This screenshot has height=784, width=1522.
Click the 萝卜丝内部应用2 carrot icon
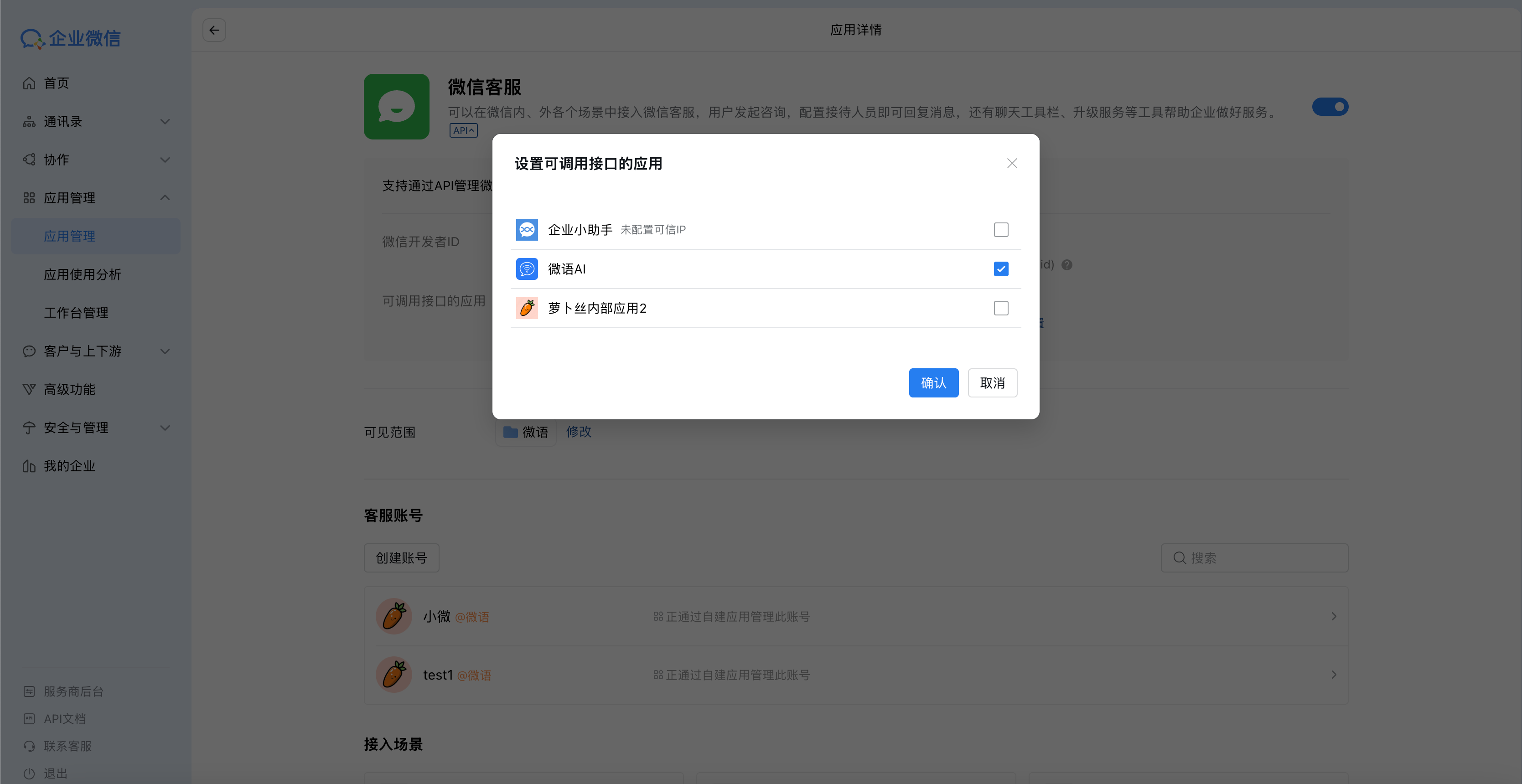point(527,308)
